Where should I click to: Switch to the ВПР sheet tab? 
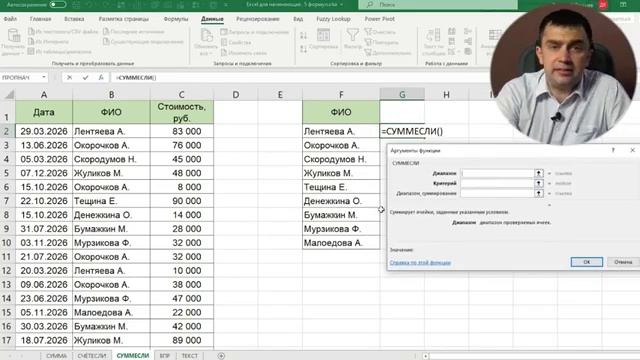pyautogui.click(x=164, y=356)
